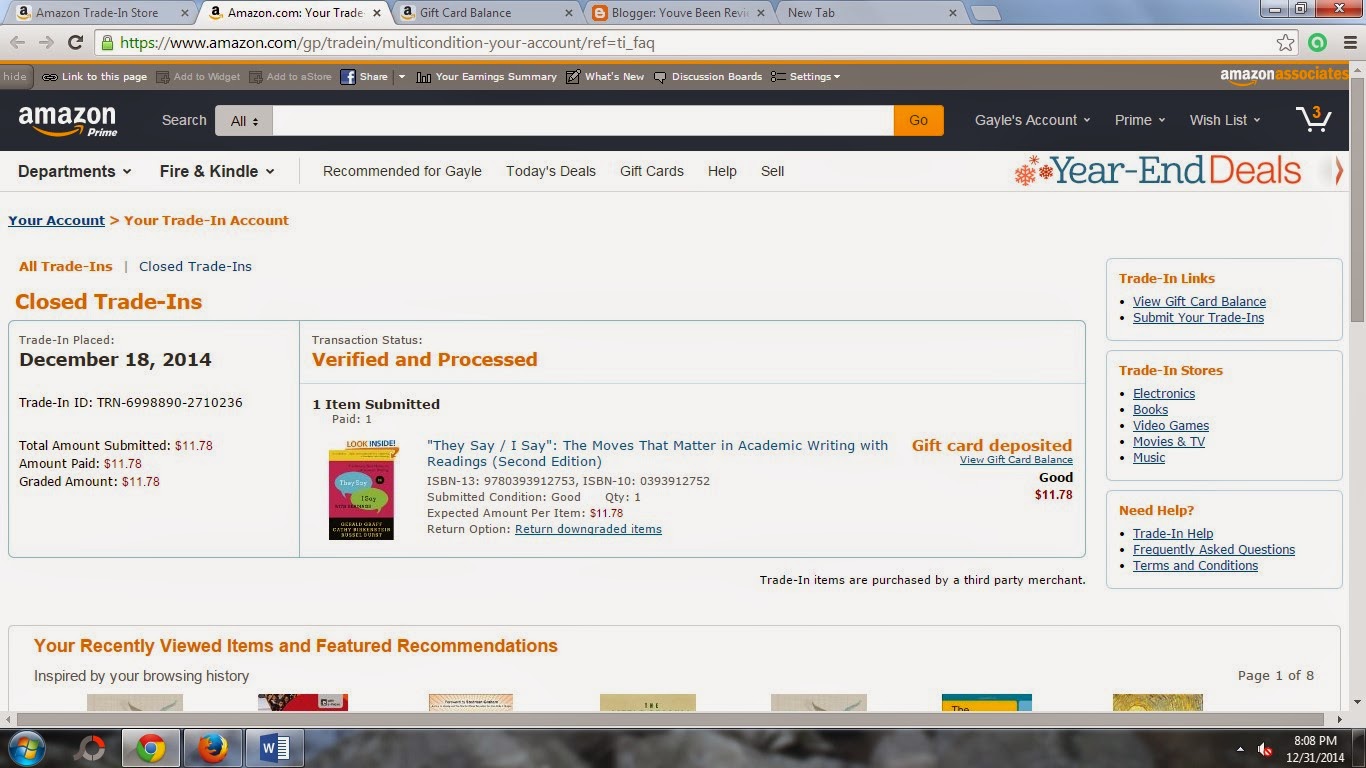Viewport: 1366px width, 768px height.
Task: Open the green extension icon in Chrome toolbar
Action: (1317, 43)
